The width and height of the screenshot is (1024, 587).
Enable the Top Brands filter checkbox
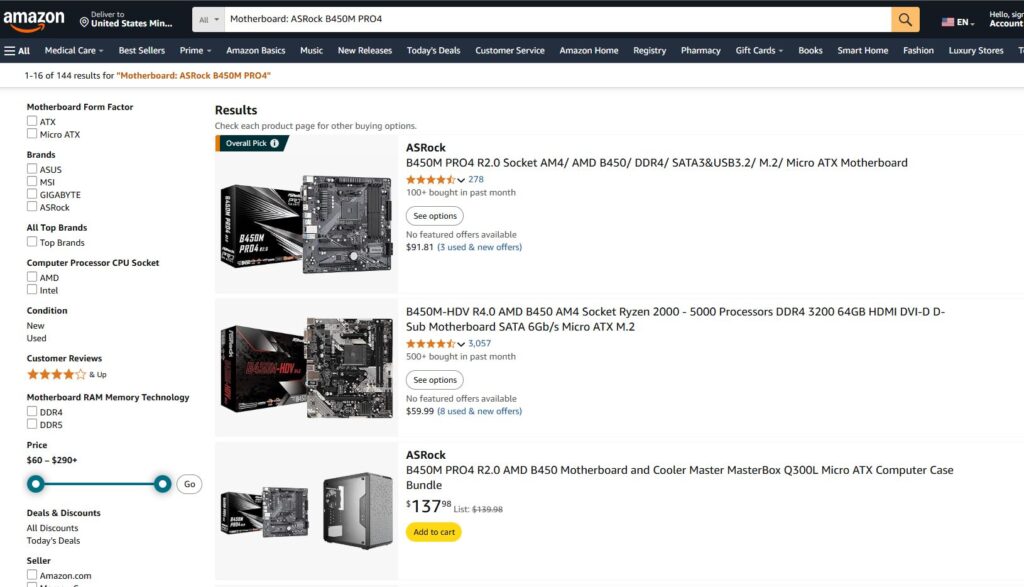pos(32,242)
